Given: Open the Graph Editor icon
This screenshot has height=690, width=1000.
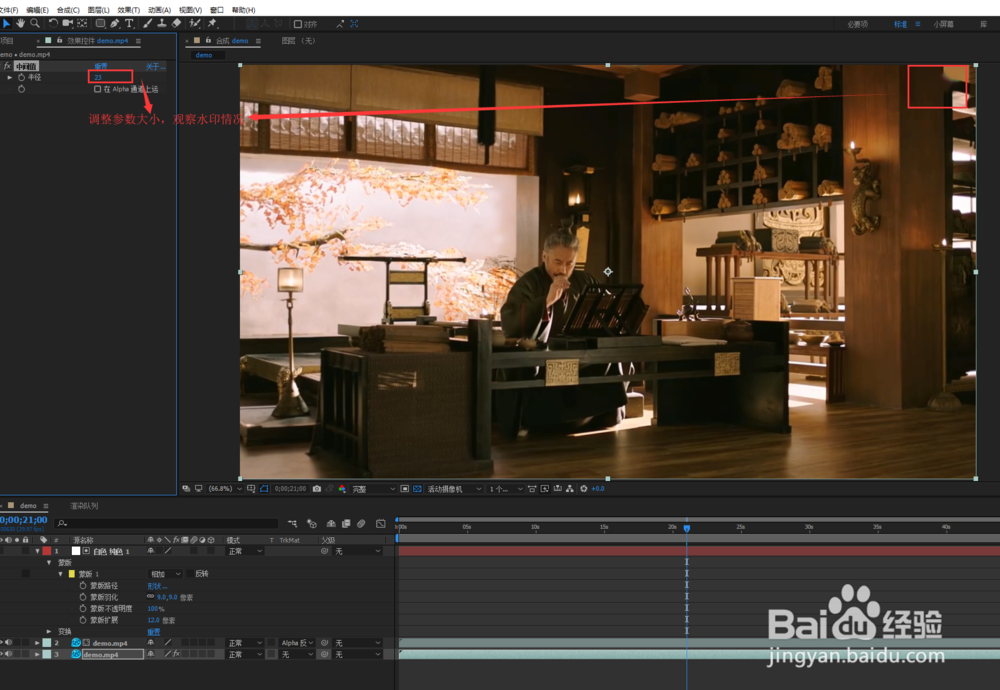Looking at the screenshot, I should click(381, 524).
